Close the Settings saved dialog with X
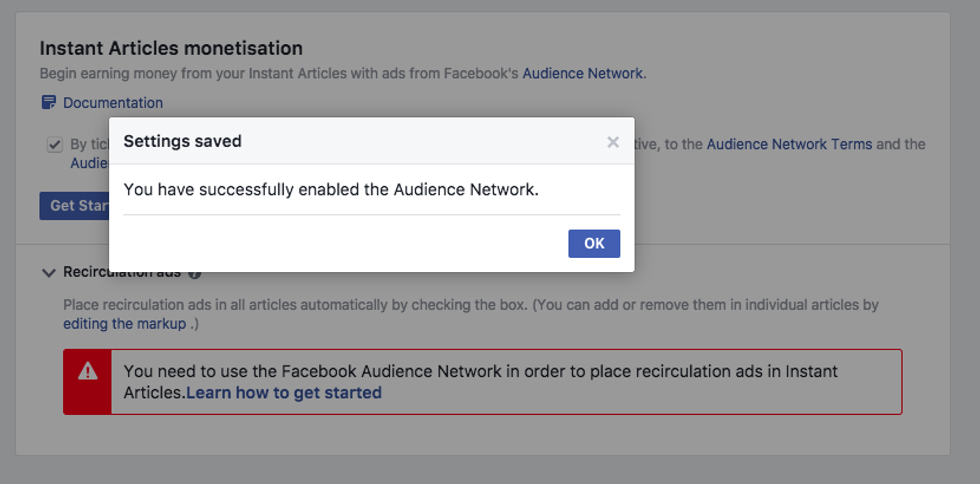 point(613,142)
